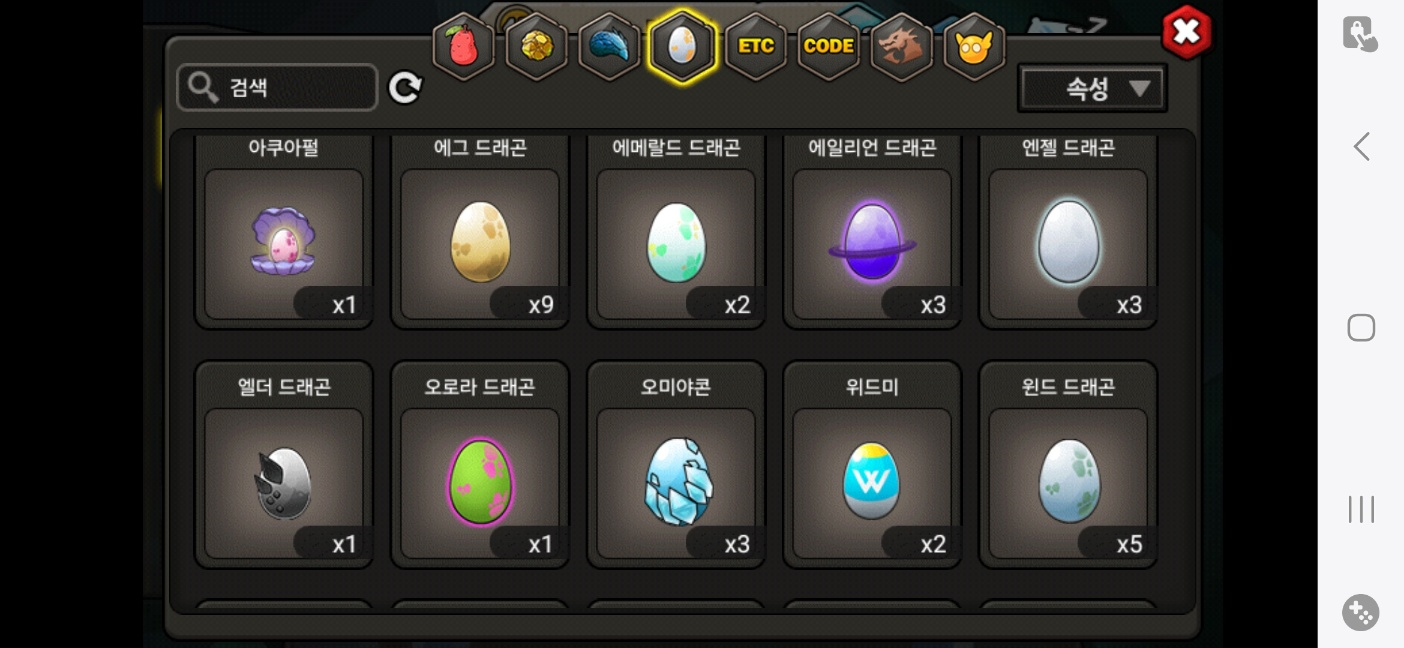The width and height of the screenshot is (1404, 648).
Task: Select the blue dragon wing category icon
Action: pyautogui.click(x=609, y=46)
